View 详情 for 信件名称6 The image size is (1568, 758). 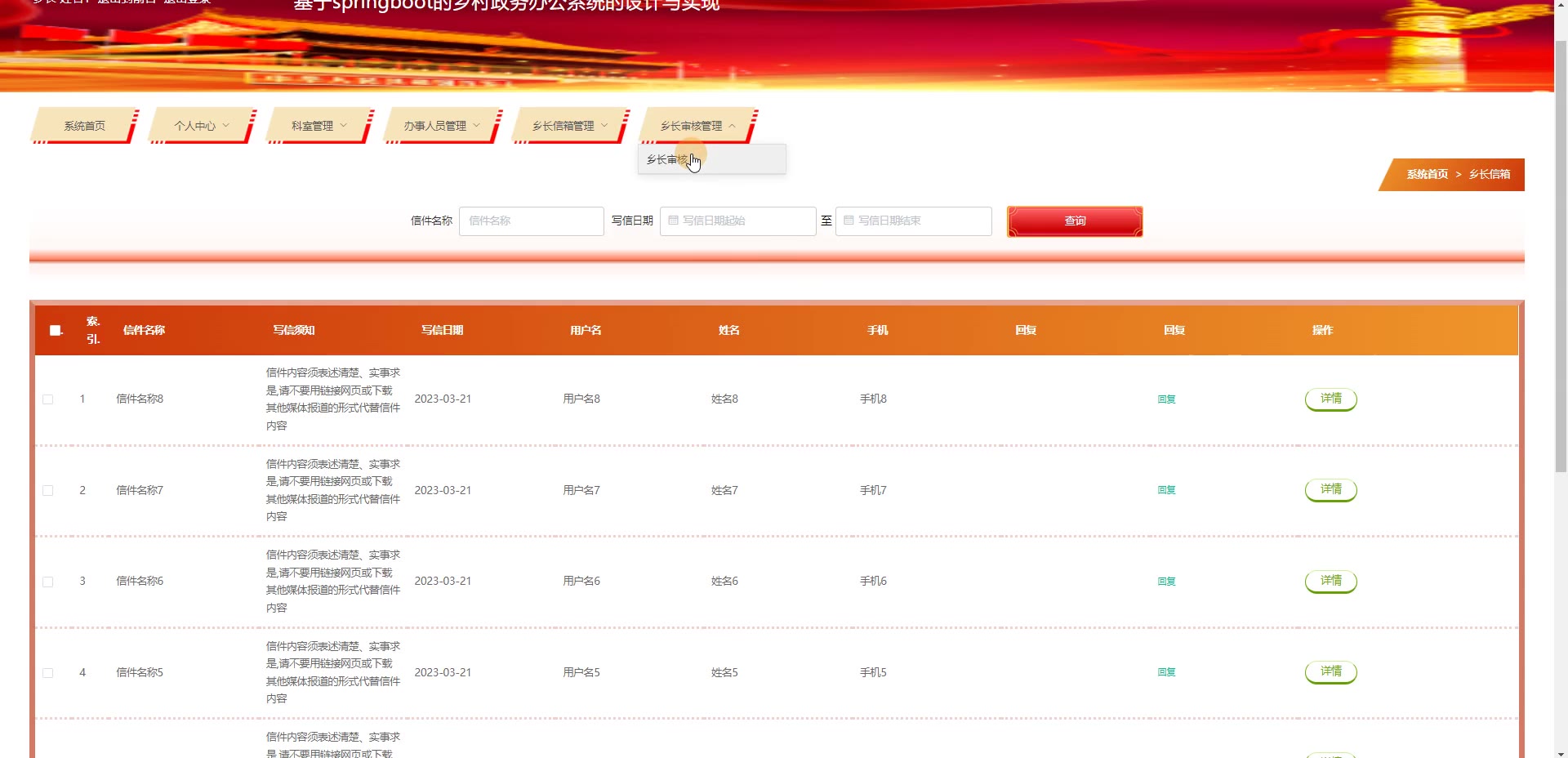point(1331,582)
